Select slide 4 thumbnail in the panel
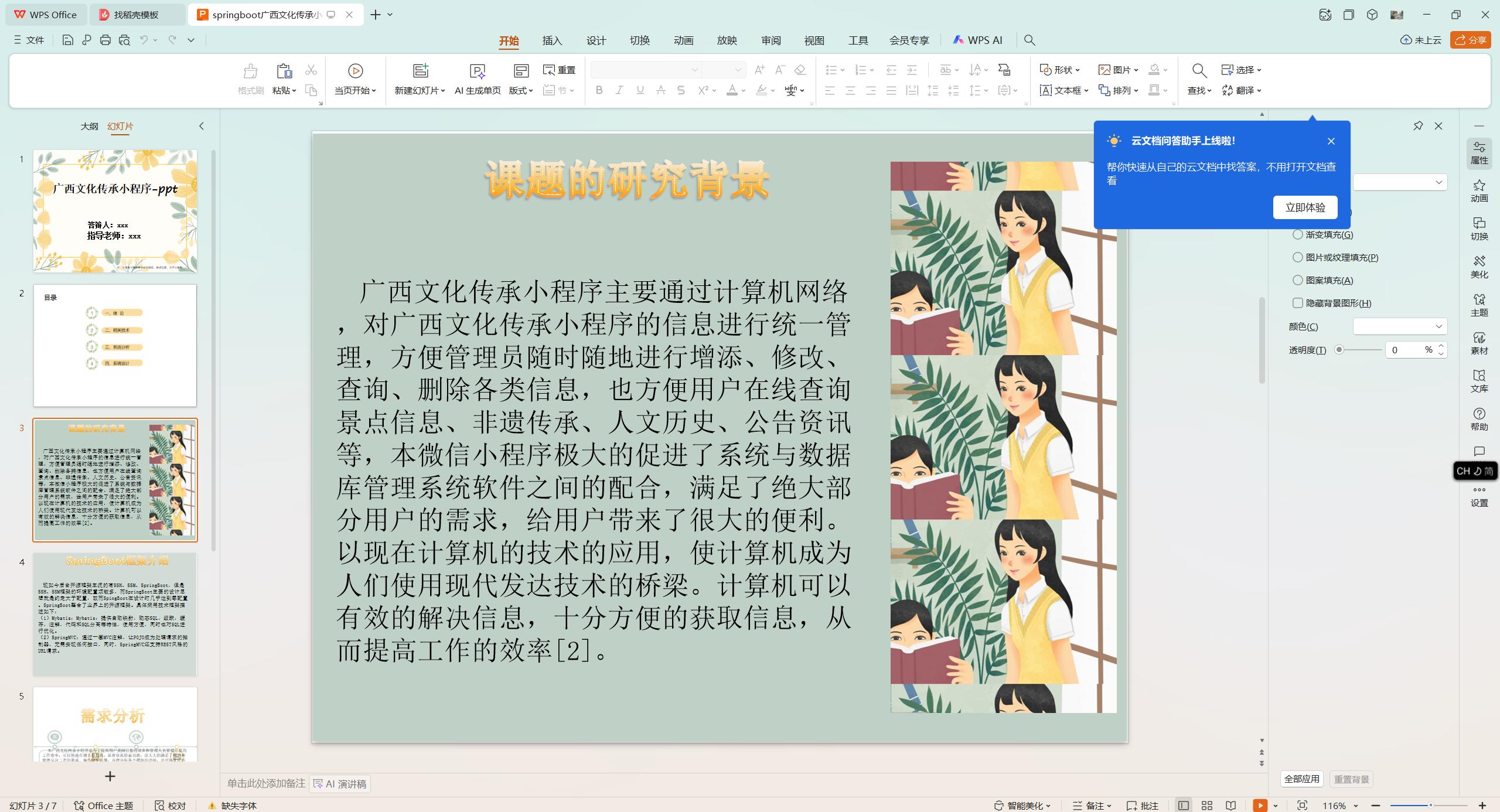Image resolution: width=1500 pixels, height=812 pixels. [115, 614]
